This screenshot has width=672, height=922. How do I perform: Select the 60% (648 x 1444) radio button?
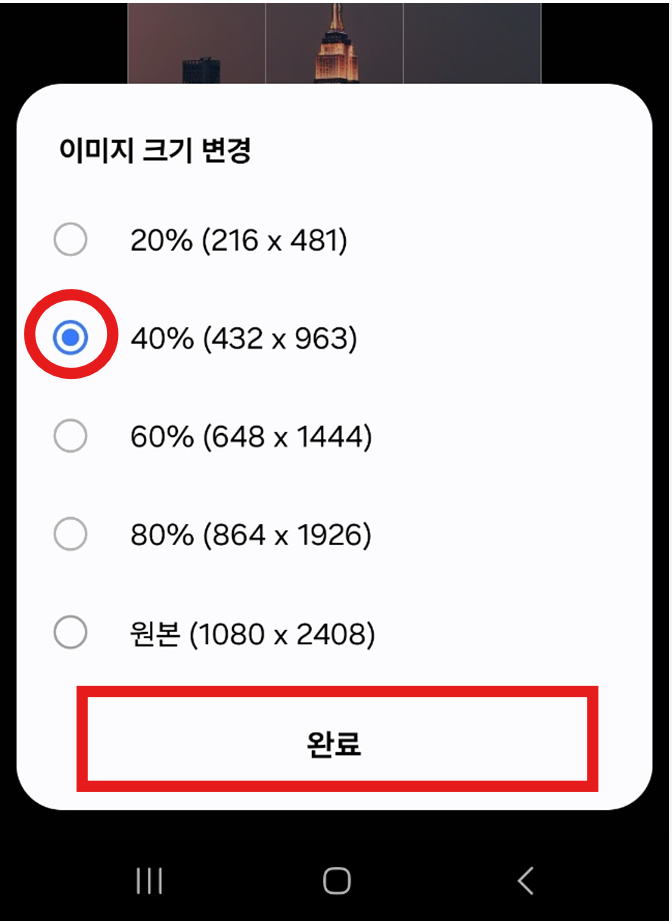point(70,436)
